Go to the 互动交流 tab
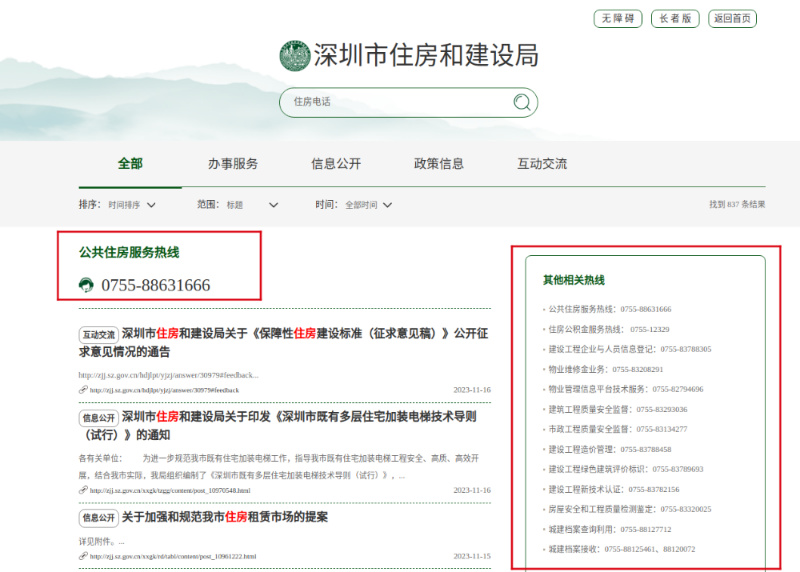Image resolution: width=800 pixels, height=572 pixels. point(542,164)
